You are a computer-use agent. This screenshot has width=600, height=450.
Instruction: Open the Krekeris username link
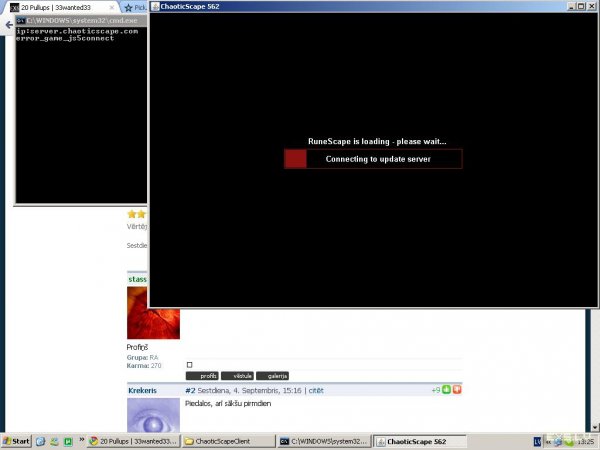[142, 390]
